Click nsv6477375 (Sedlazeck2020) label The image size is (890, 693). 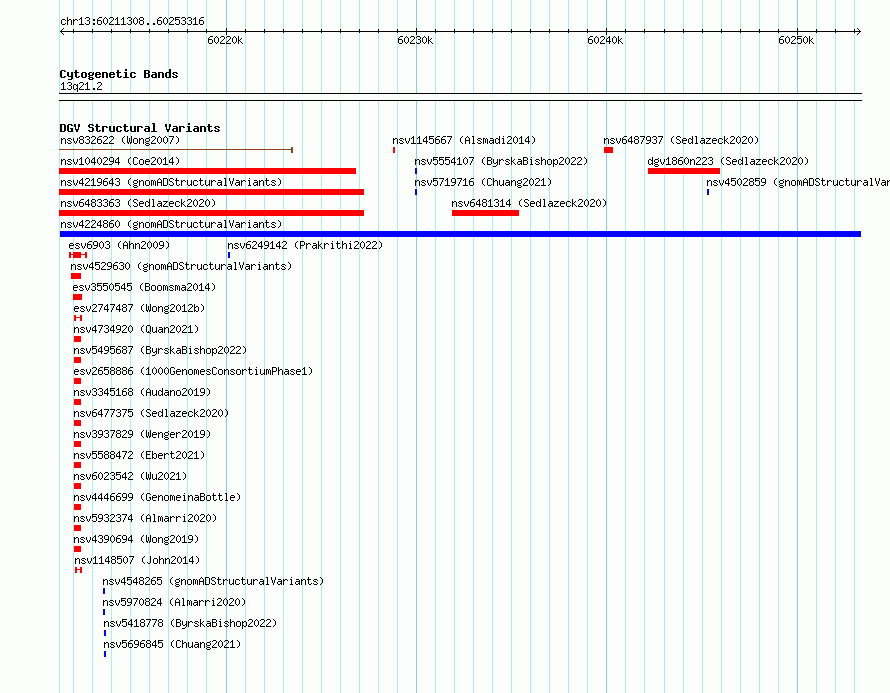pos(151,413)
